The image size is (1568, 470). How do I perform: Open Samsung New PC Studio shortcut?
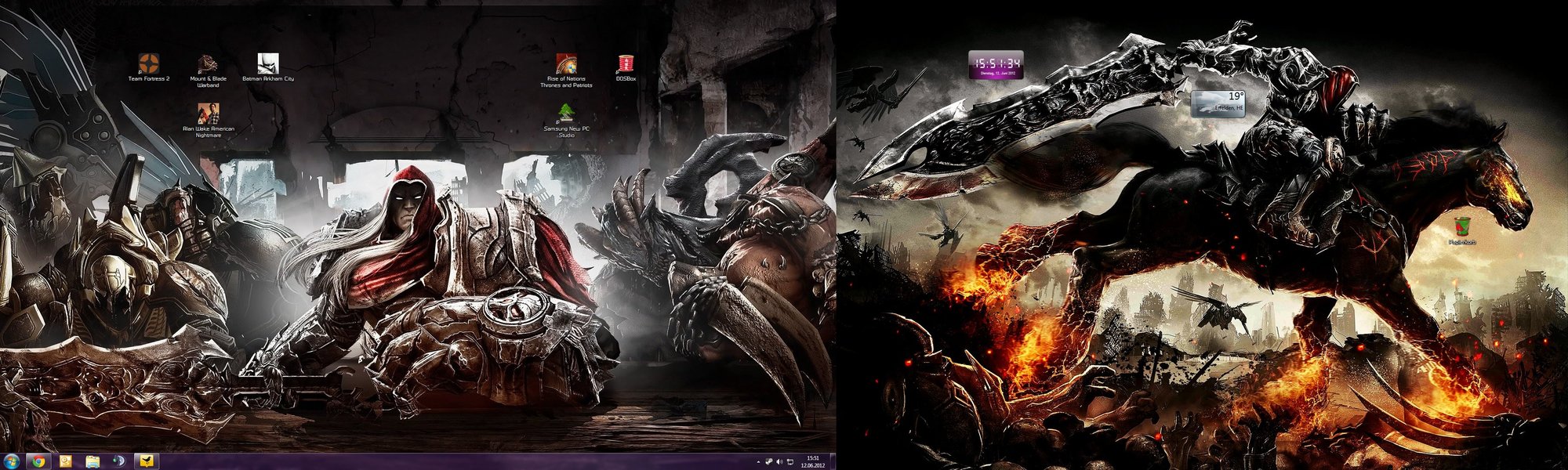566,114
